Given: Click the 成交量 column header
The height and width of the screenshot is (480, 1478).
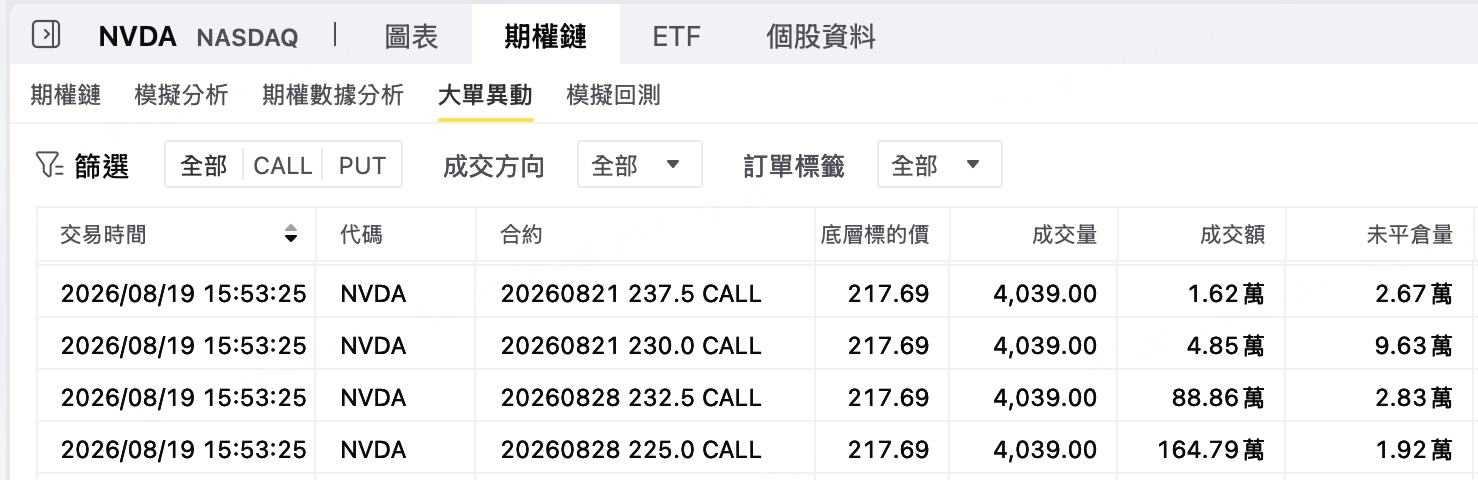Looking at the screenshot, I should point(1064,235).
